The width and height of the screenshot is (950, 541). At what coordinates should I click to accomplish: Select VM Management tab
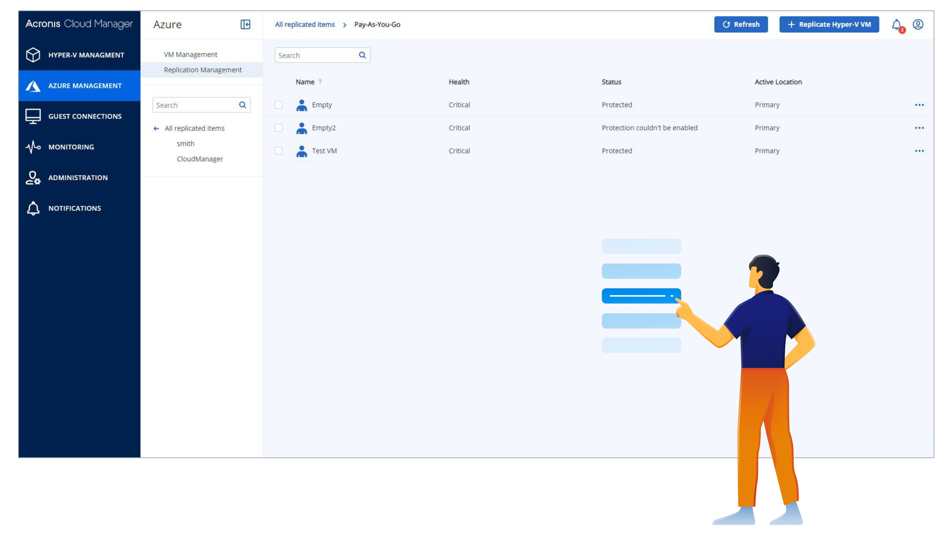(190, 55)
